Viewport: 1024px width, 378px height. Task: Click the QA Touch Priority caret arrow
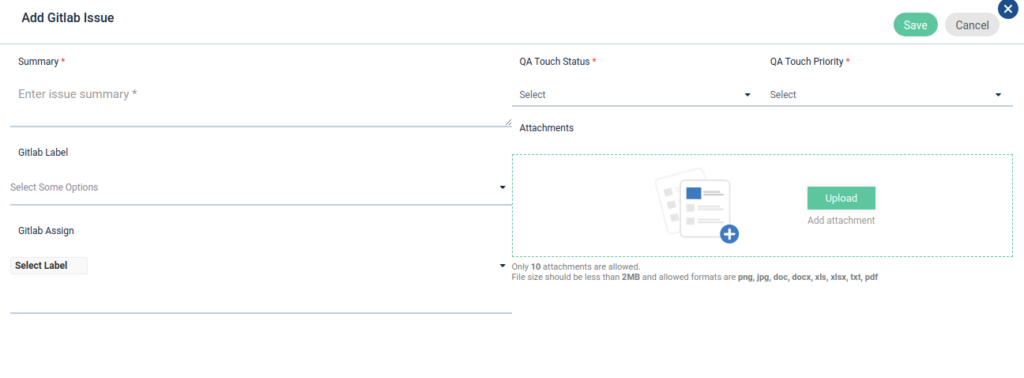pos(998,95)
